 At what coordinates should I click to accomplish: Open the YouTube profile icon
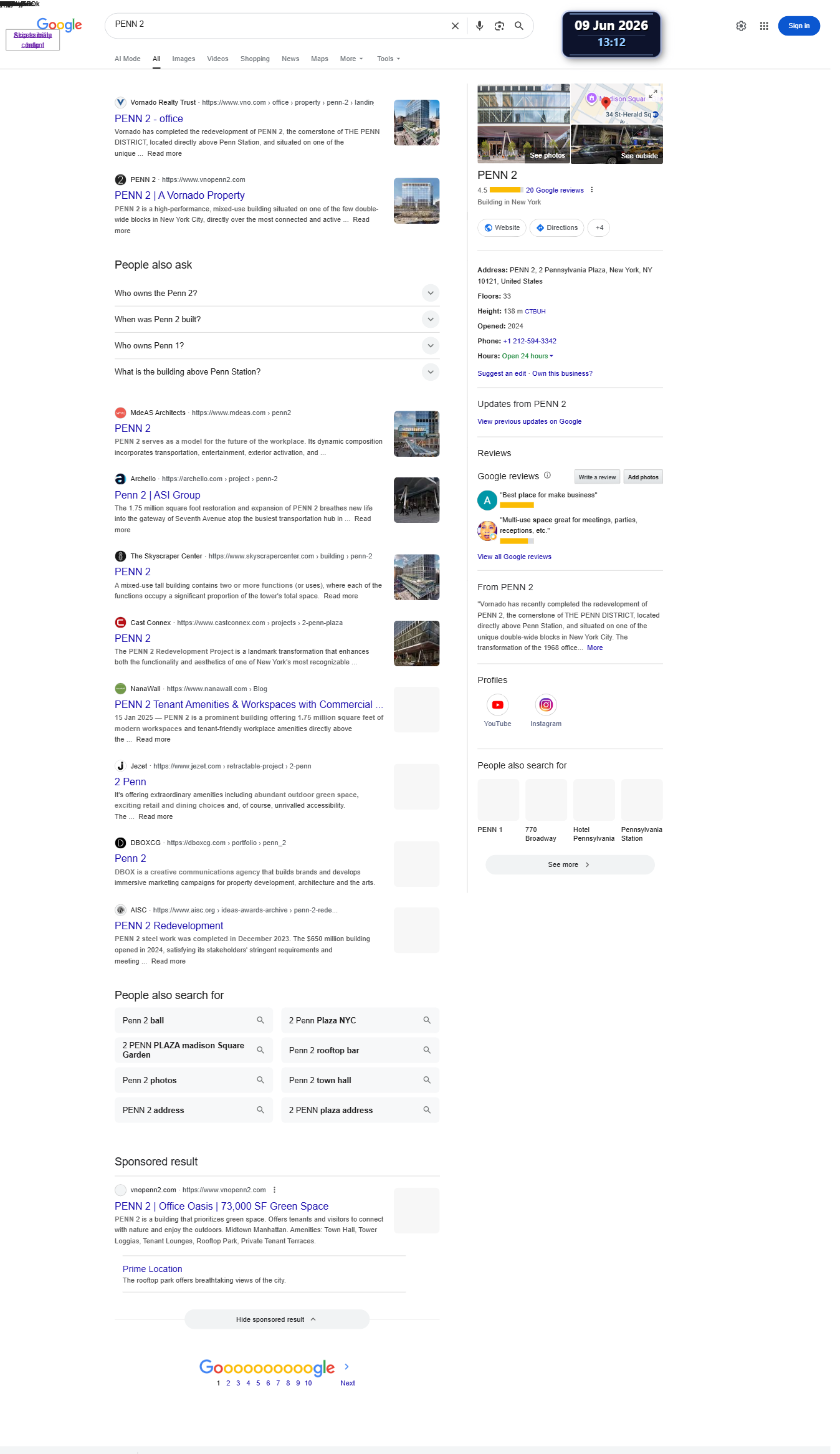(497, 705)
